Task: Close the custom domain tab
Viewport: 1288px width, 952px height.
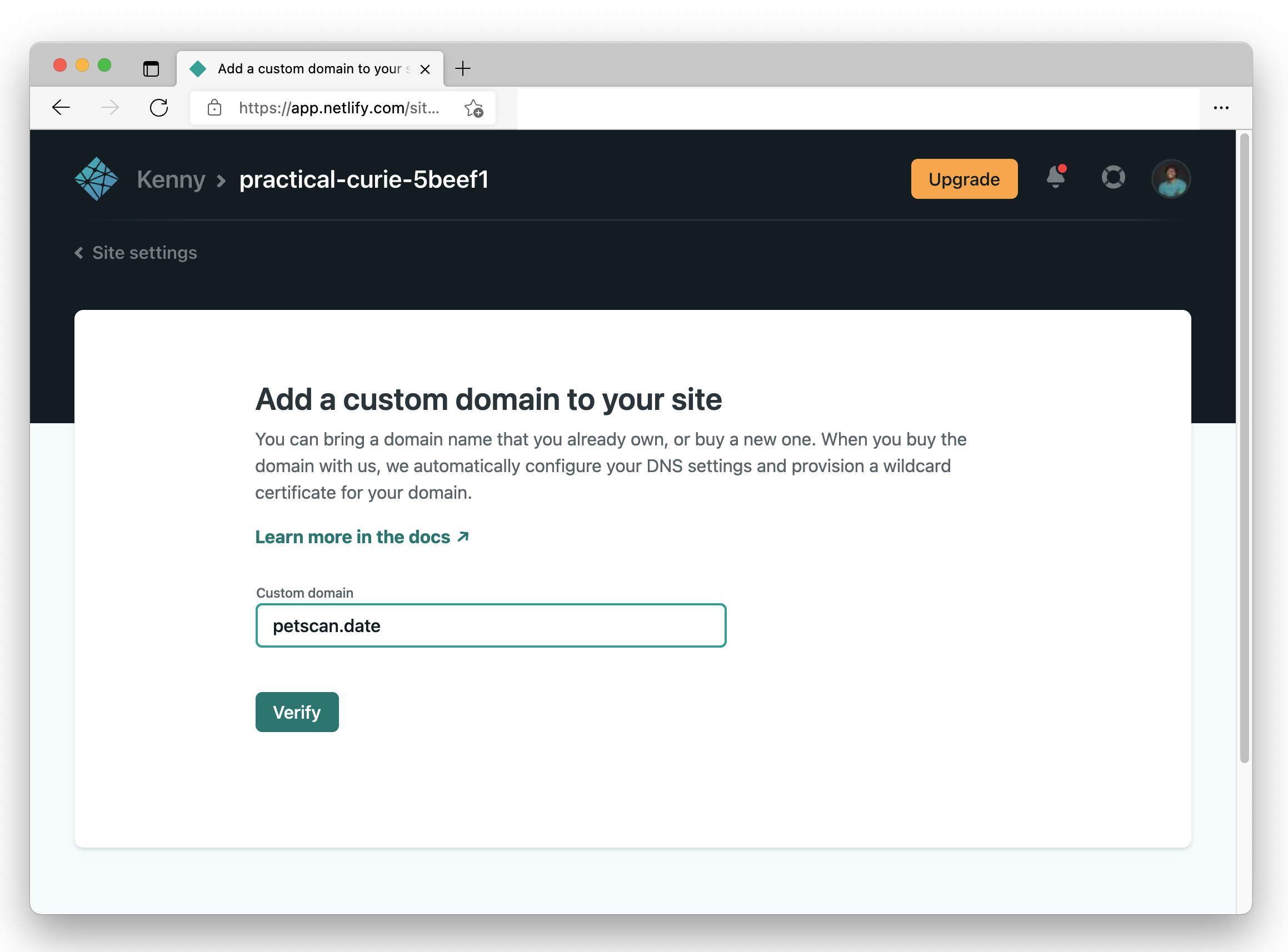Action: point(425,69)
